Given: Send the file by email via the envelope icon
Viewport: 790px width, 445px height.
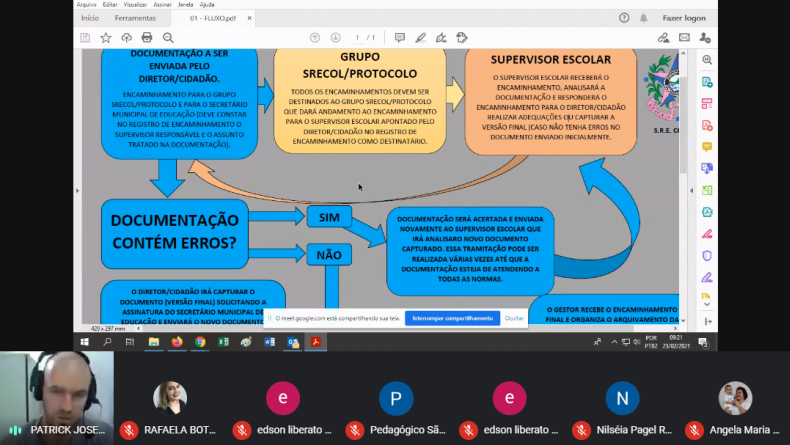Looking at the screenshot, I should click(684, 38).
